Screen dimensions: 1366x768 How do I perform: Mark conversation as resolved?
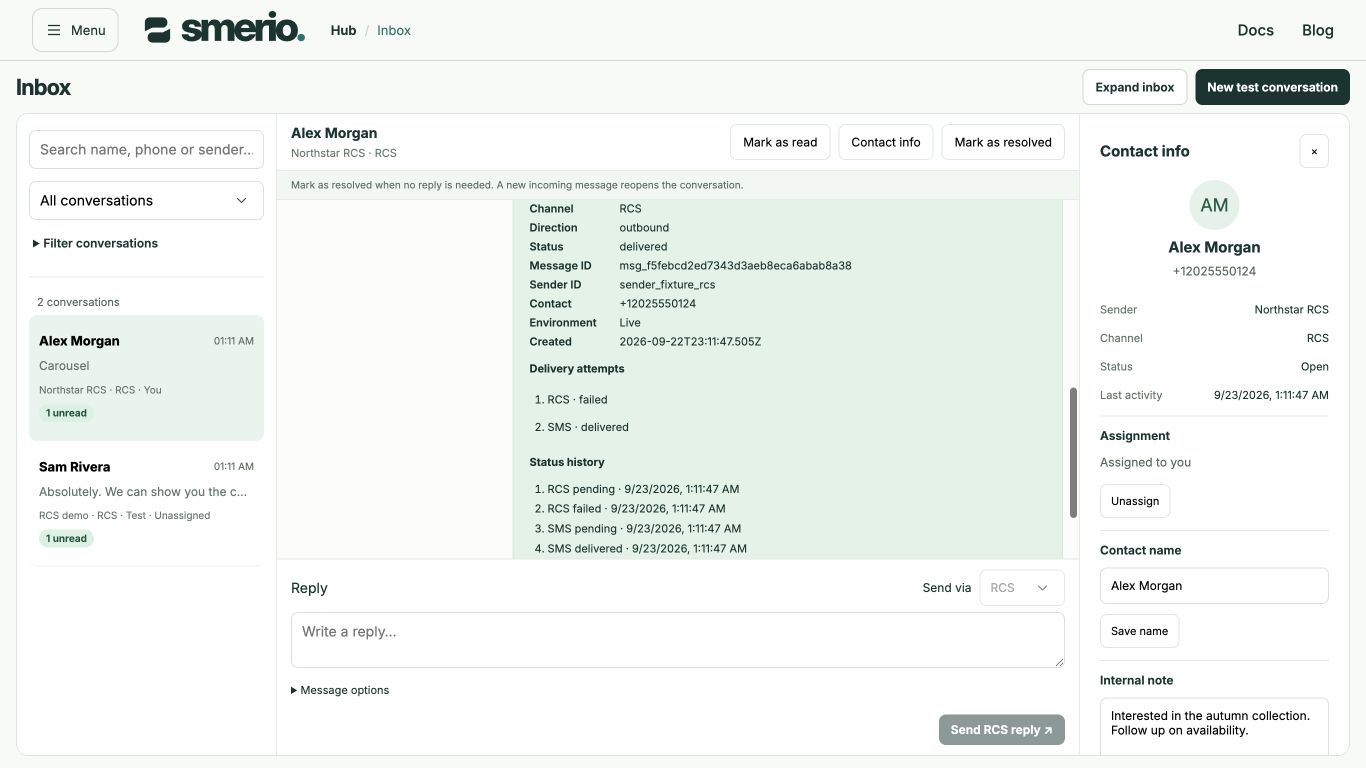(x=1003, y=142)
